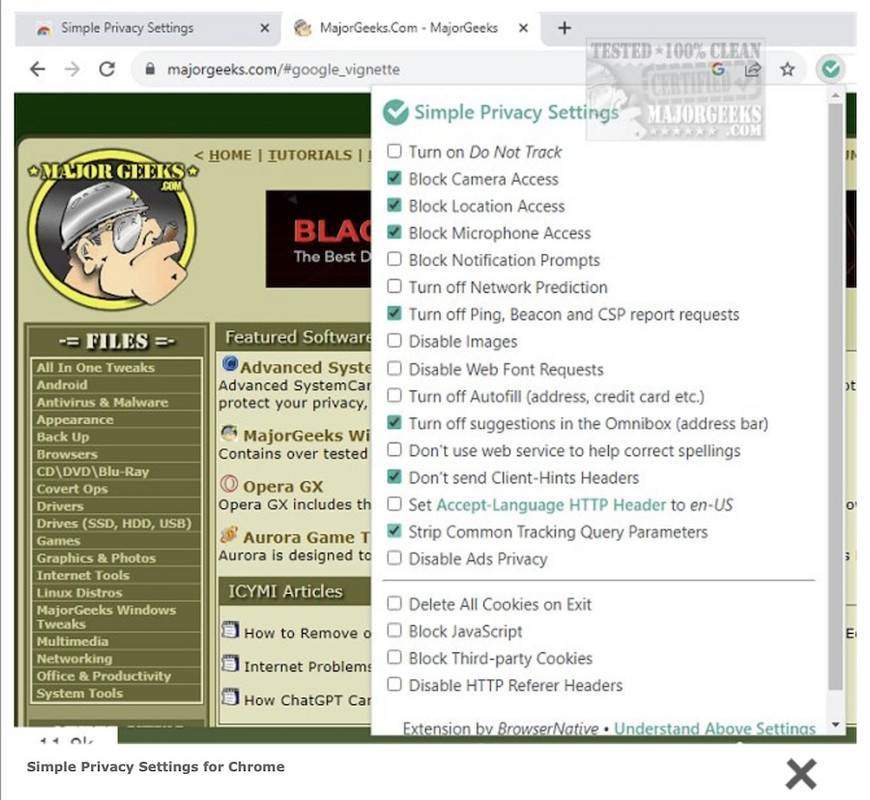Click the share page icon
Screen dimensions: 870x800
752,69
